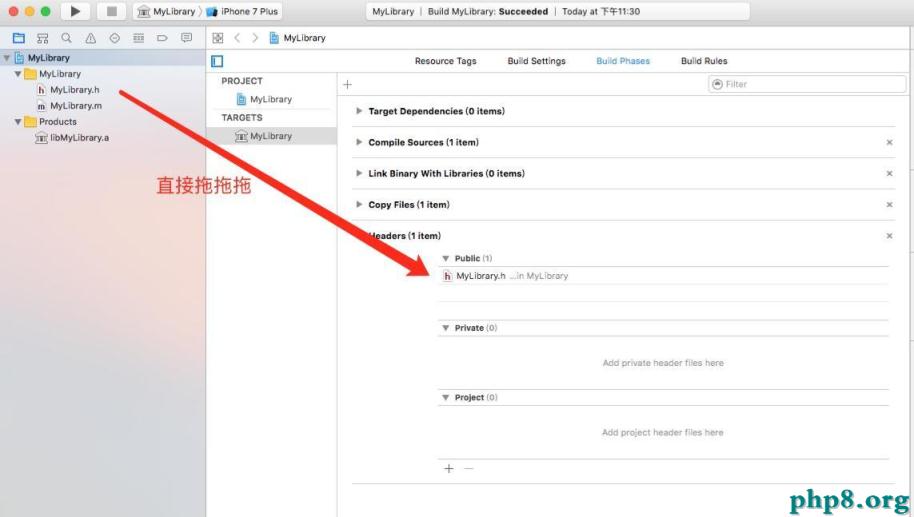Remove selected header with minus button
Image resolution: width=914 pixels, height=517 pixels.
click(x=469, y=469)
